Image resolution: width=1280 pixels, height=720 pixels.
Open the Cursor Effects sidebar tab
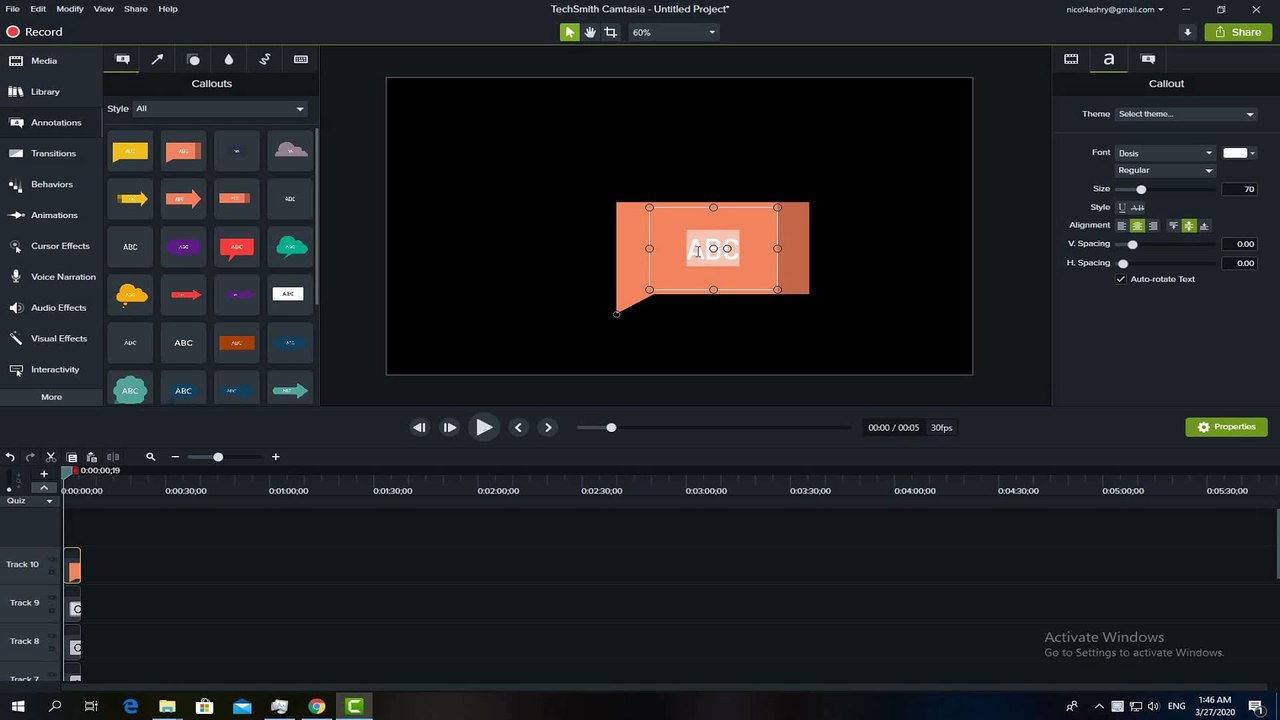pyautogui.click(x=52, y=246)
